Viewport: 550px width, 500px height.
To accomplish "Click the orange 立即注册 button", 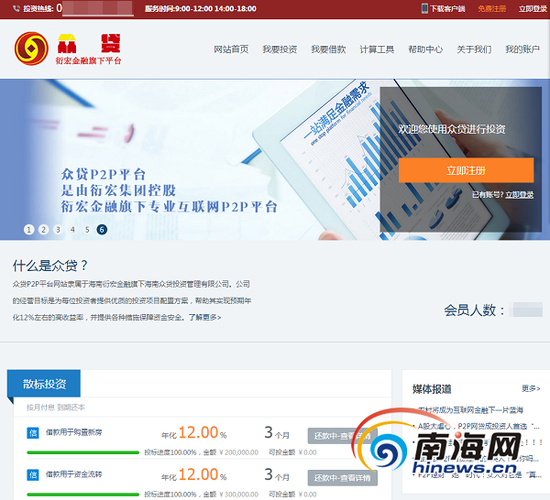I will click(466, 170).
